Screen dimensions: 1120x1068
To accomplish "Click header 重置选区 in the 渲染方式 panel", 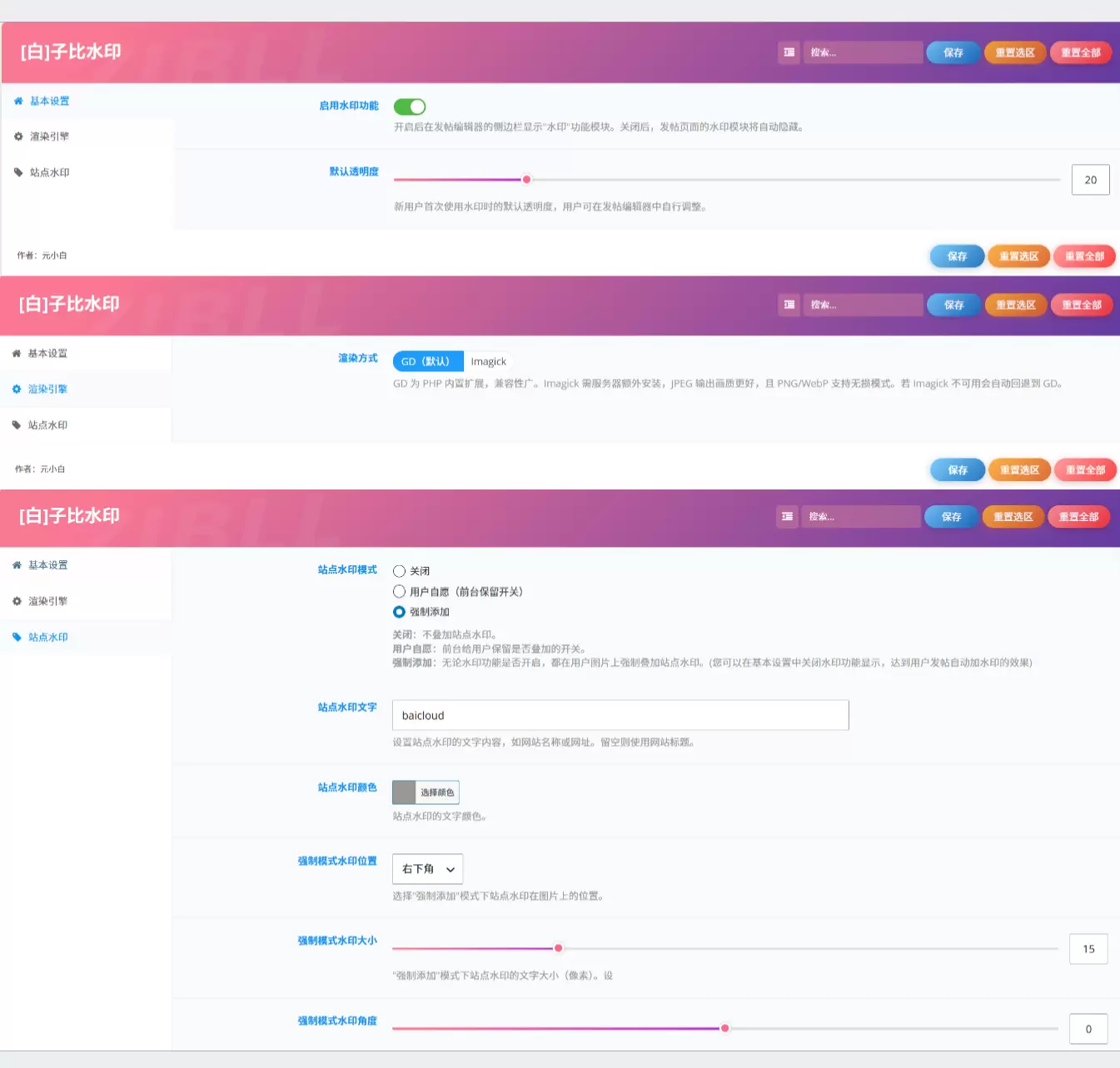I will pos(1016,305).
